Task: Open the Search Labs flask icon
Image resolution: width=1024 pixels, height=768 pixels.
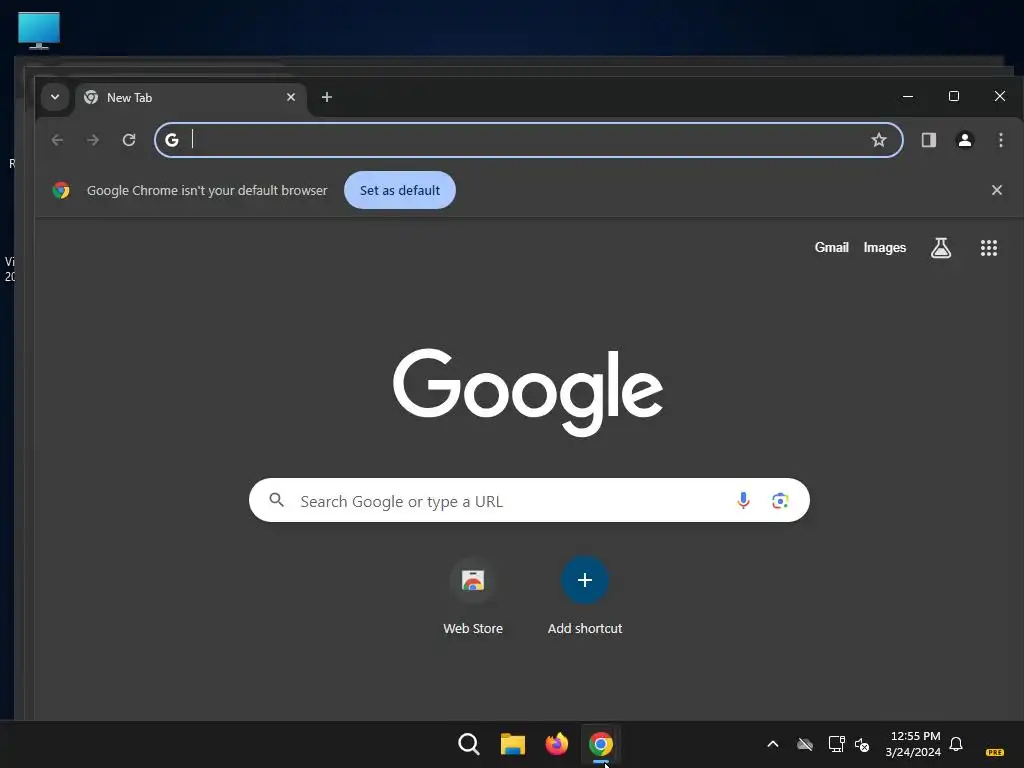Action: (940, 248)
